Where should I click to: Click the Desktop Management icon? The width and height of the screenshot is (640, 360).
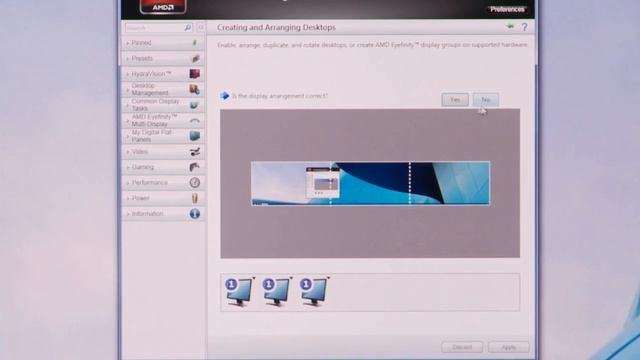195,89
